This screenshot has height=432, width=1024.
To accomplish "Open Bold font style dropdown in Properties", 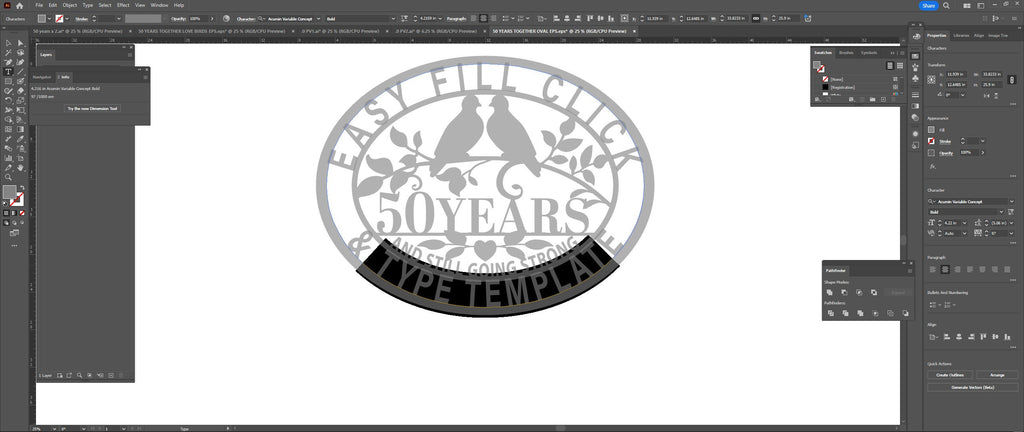I will (1001, 212).
